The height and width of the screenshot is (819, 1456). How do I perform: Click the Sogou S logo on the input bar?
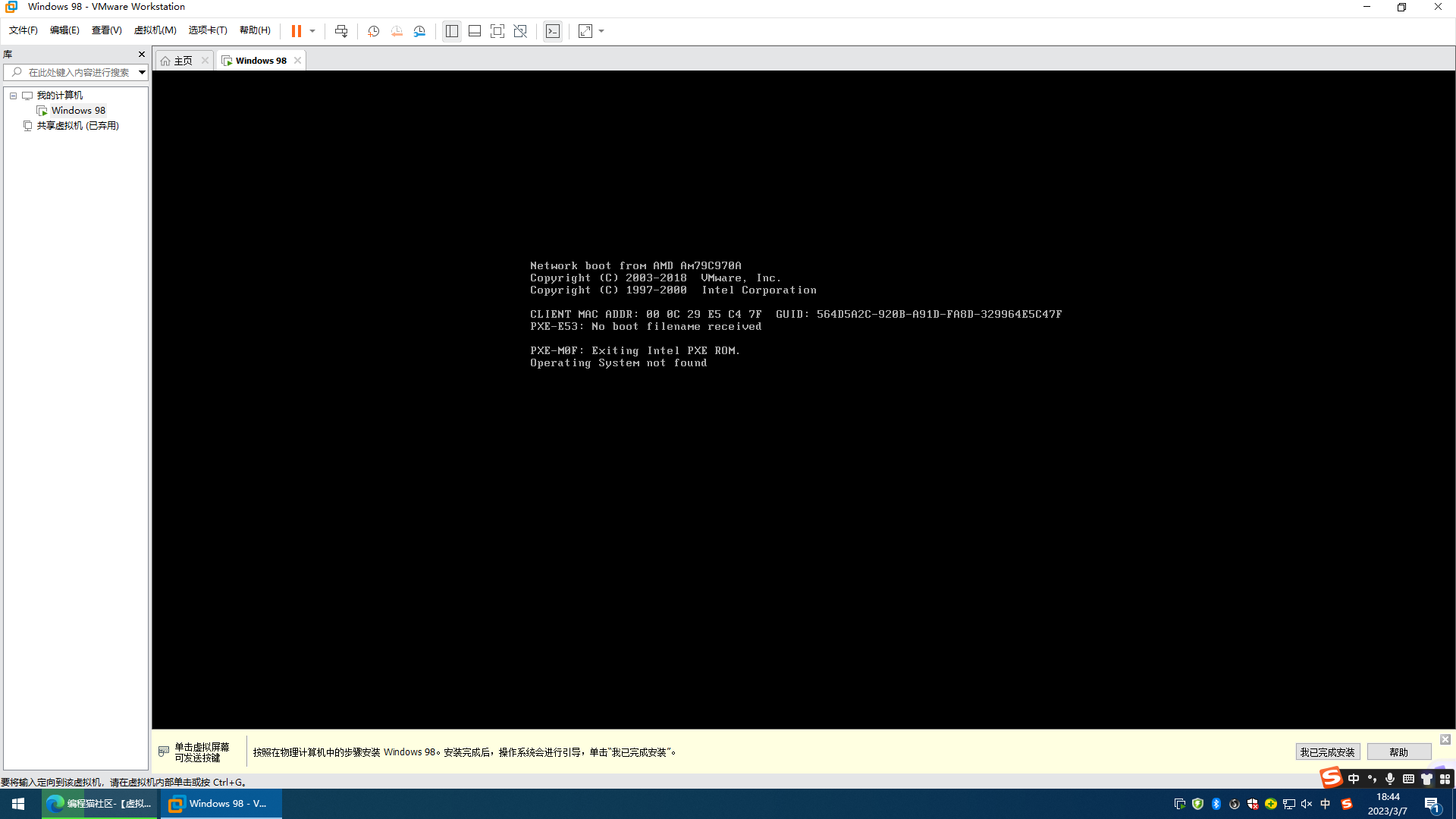point(1332,778)
